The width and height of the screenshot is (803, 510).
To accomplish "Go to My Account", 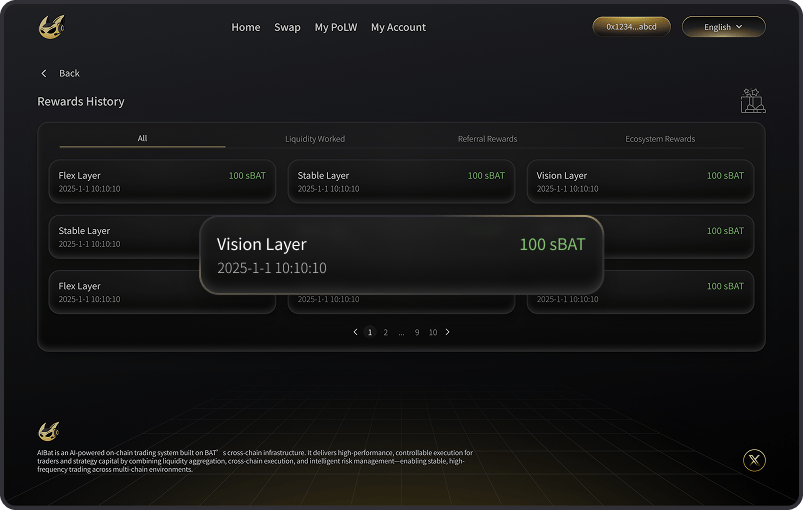I will (x=398, y=28).
